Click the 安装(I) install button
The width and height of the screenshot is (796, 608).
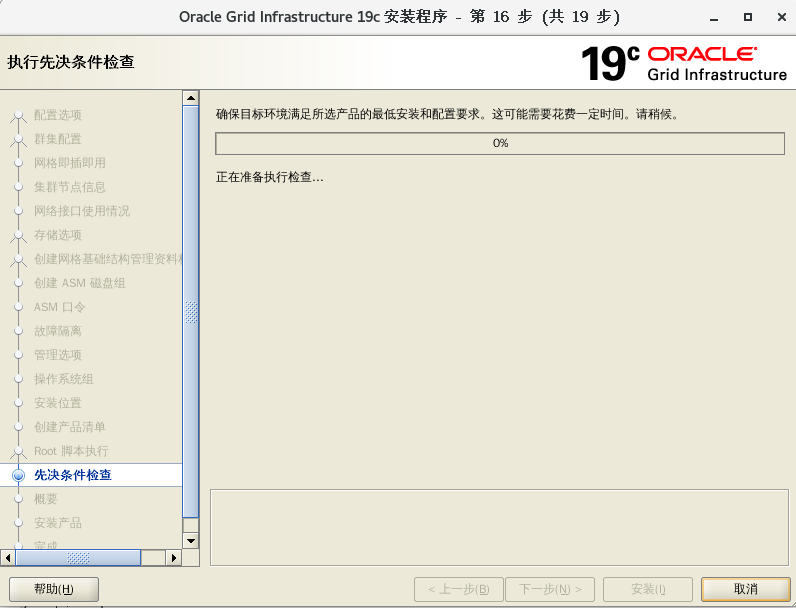648,589
